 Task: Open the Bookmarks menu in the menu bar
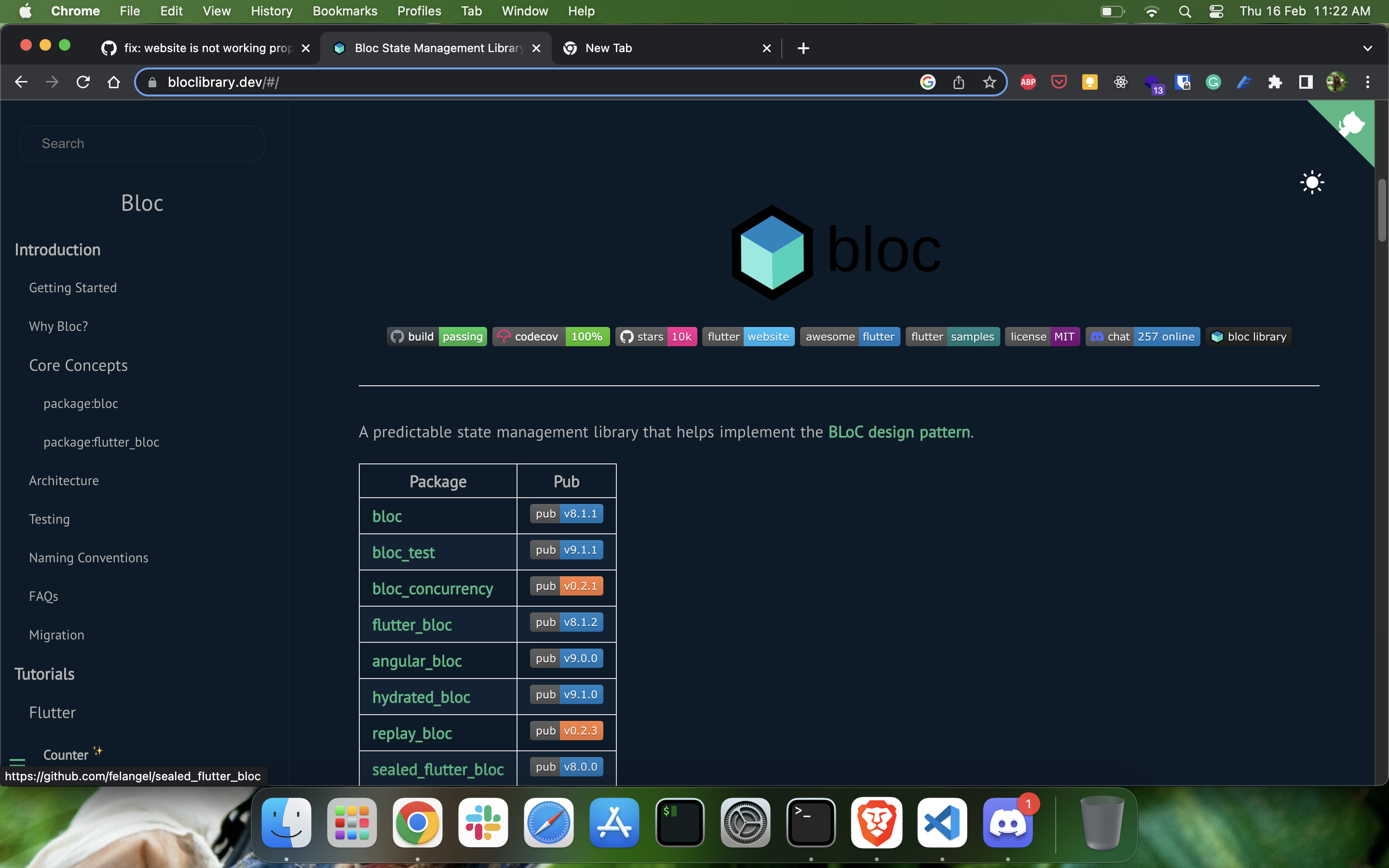345,11
